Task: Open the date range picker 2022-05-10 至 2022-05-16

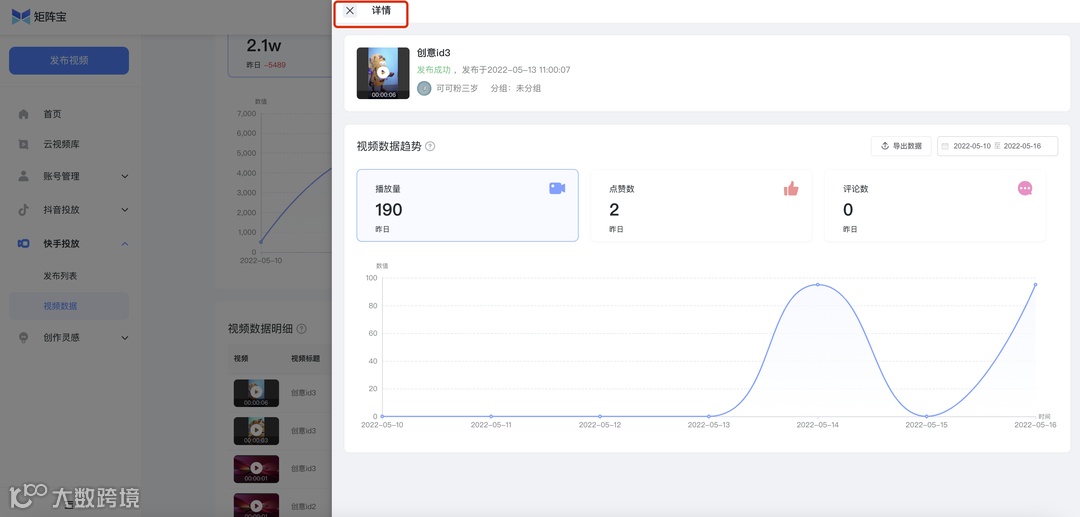Action: pyautogui.click(x=997, y=146)
